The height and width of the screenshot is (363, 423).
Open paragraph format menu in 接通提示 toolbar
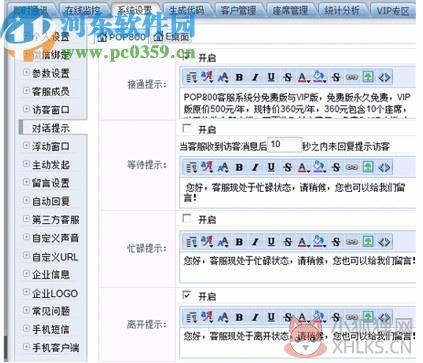pyautogui.click(x=191, y=77)
